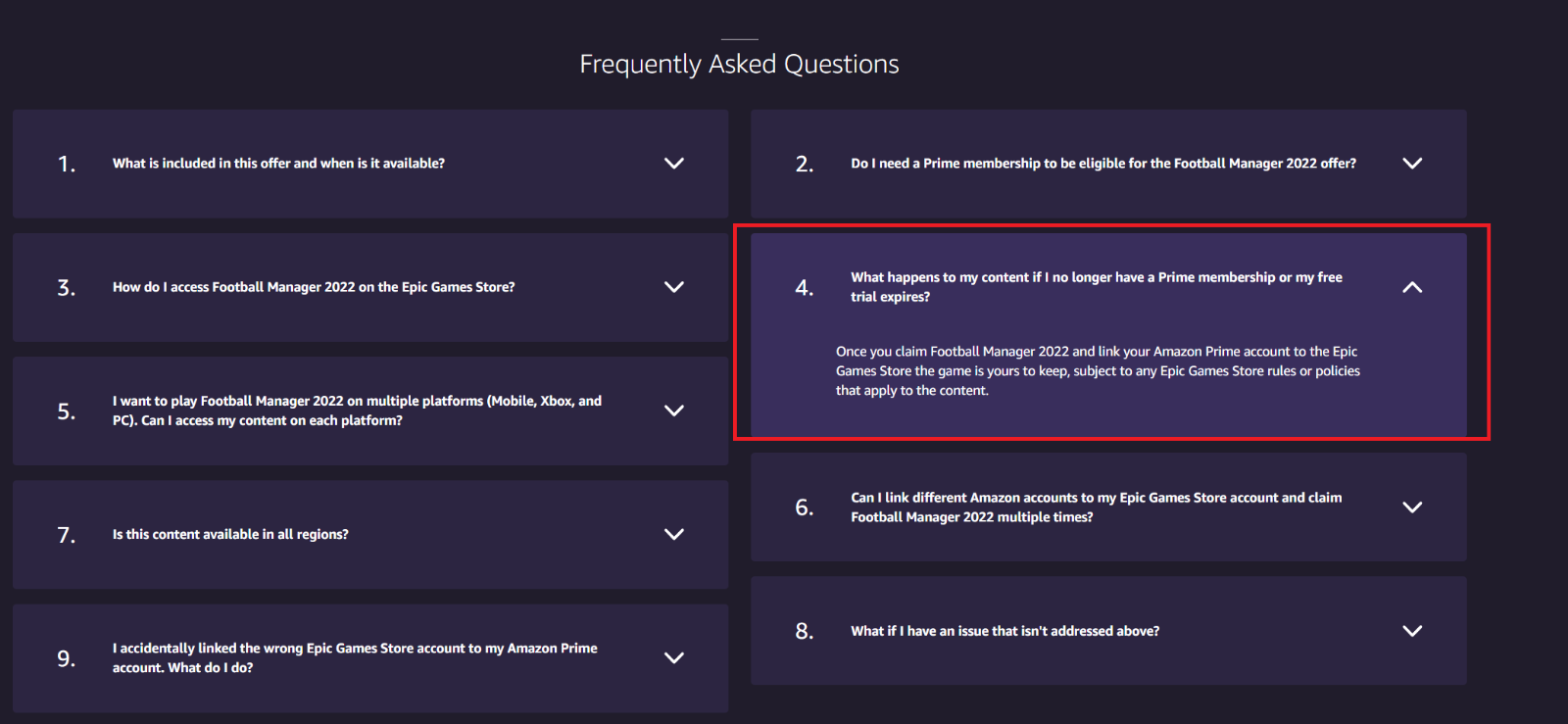Expand question 1 chevron about offer availability
1568x724 pixels.
(674, 164)
